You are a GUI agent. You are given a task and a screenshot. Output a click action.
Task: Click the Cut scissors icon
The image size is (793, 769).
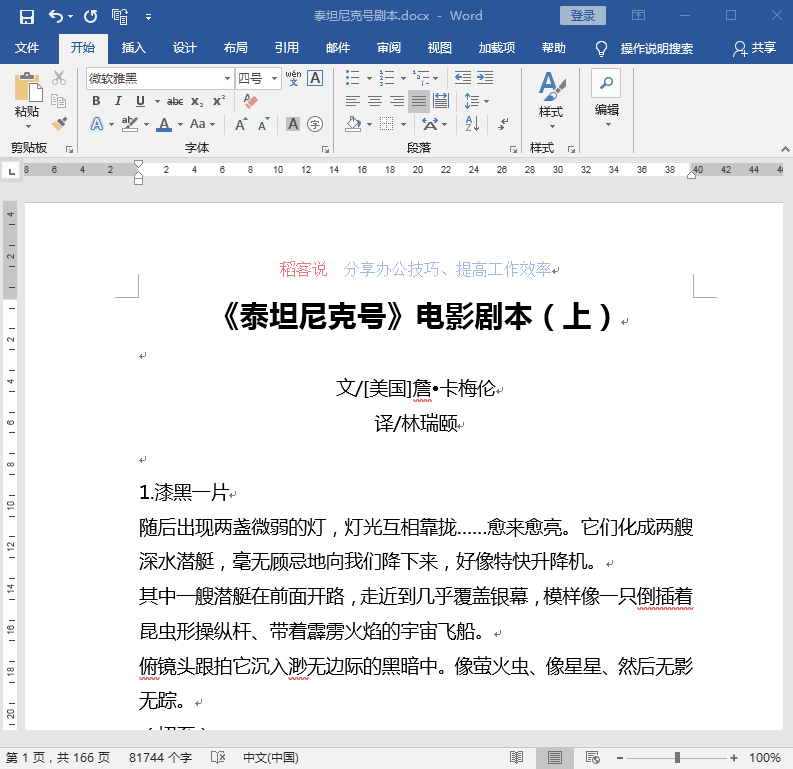[x=59, y=78]
